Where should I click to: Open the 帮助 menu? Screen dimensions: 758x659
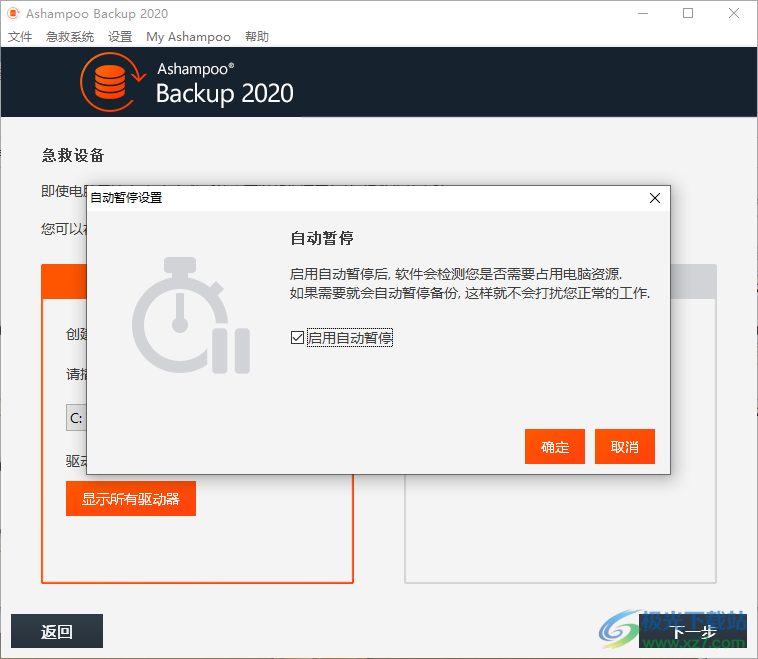point(257,37)
